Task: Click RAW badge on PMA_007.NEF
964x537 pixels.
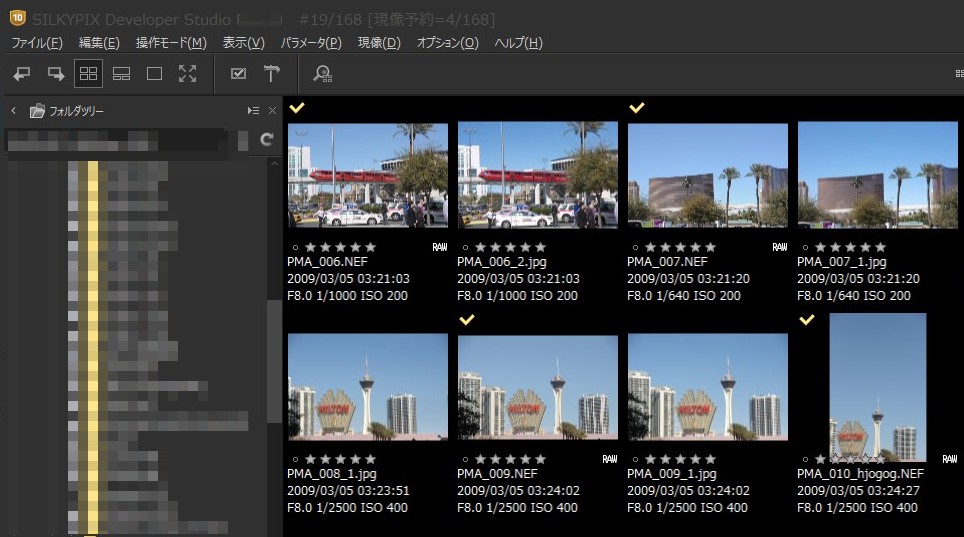Action: click(x=780, y=247)
